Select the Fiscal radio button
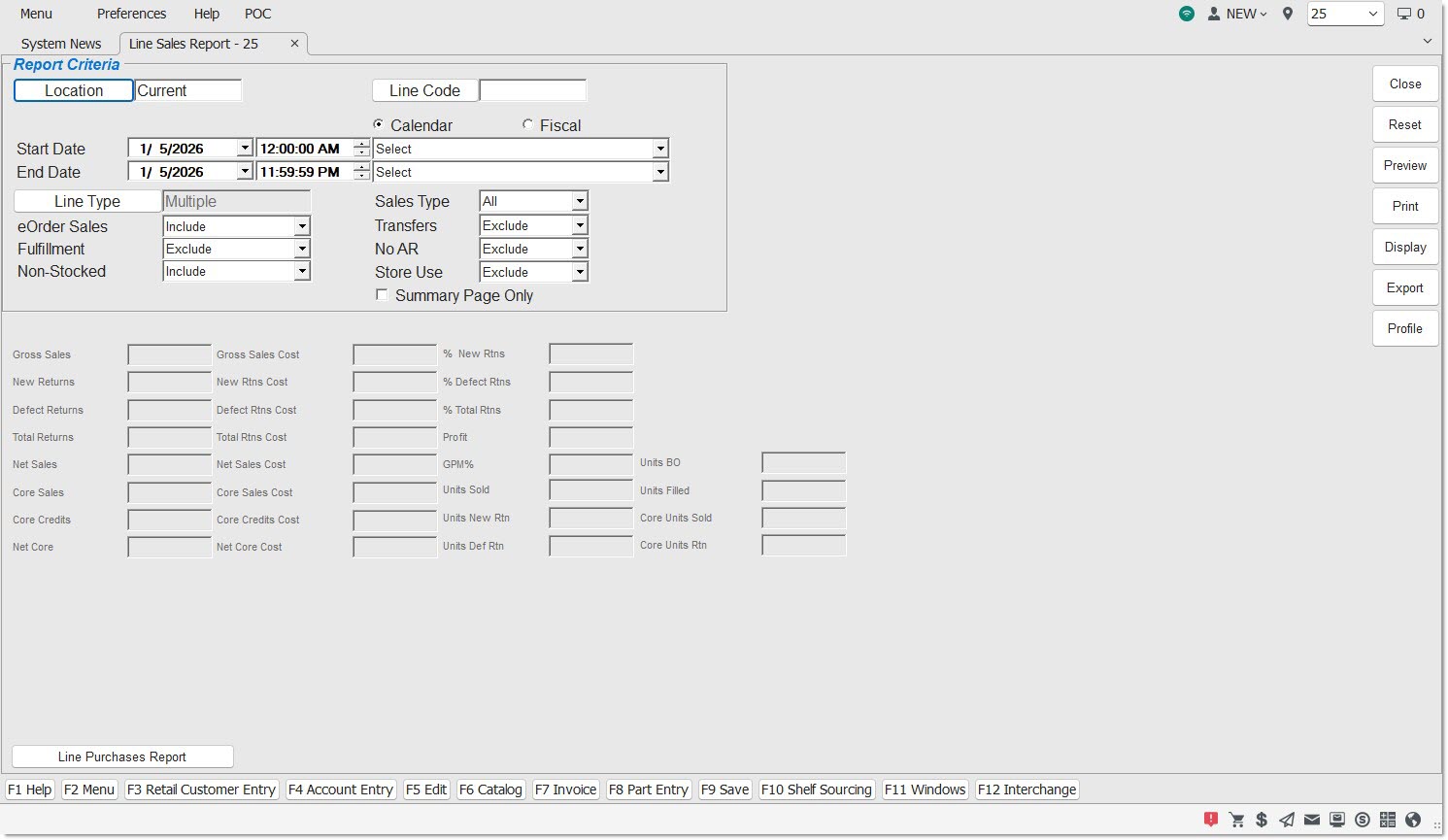Viewport: 1448px width, 840px height. [527, 125]
